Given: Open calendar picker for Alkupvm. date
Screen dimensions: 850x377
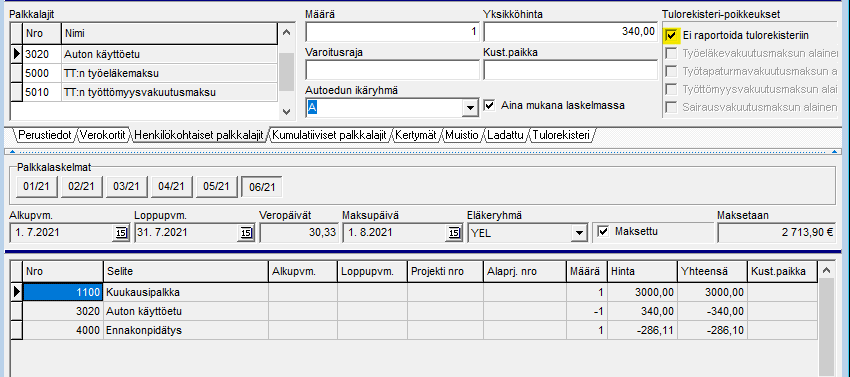Looking at the screenshot, I should pyautogui.click(x=120, y=233).
